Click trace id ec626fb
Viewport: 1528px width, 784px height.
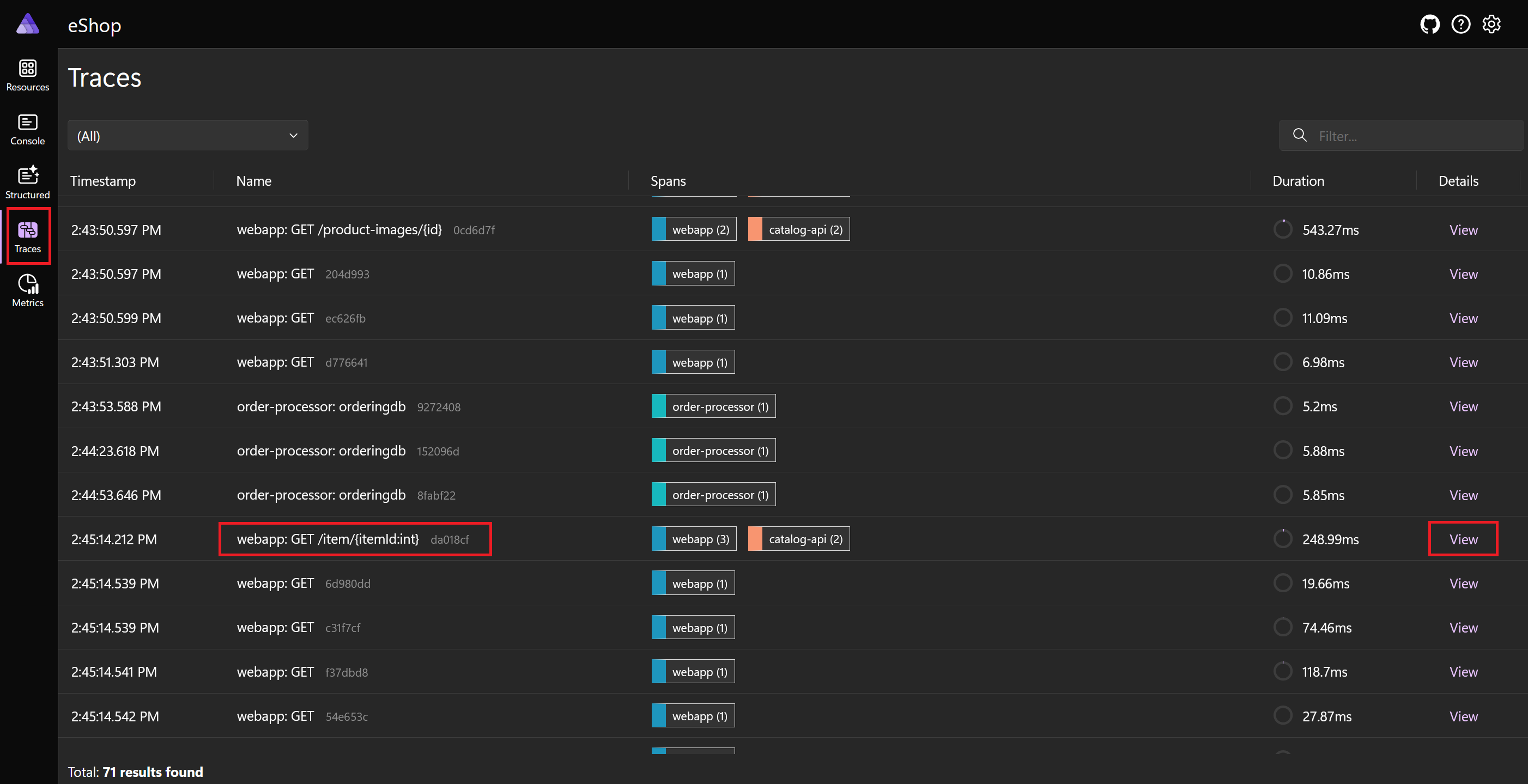(x=345, y=319)
